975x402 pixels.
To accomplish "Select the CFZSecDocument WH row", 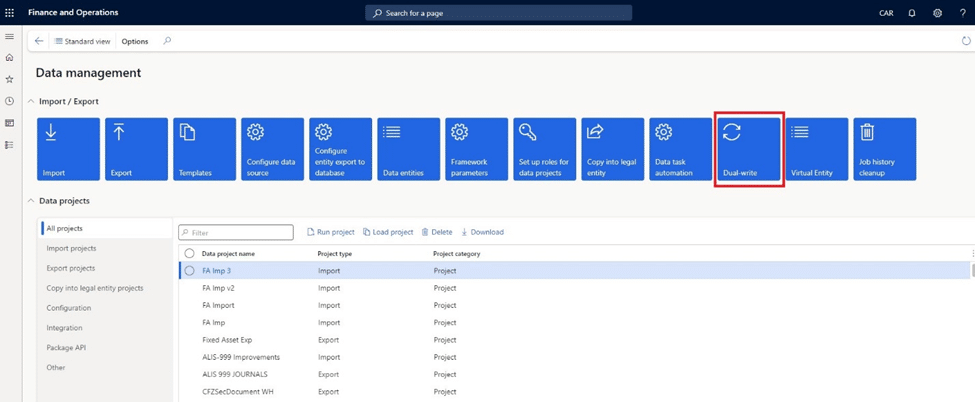I will [575, 392].
